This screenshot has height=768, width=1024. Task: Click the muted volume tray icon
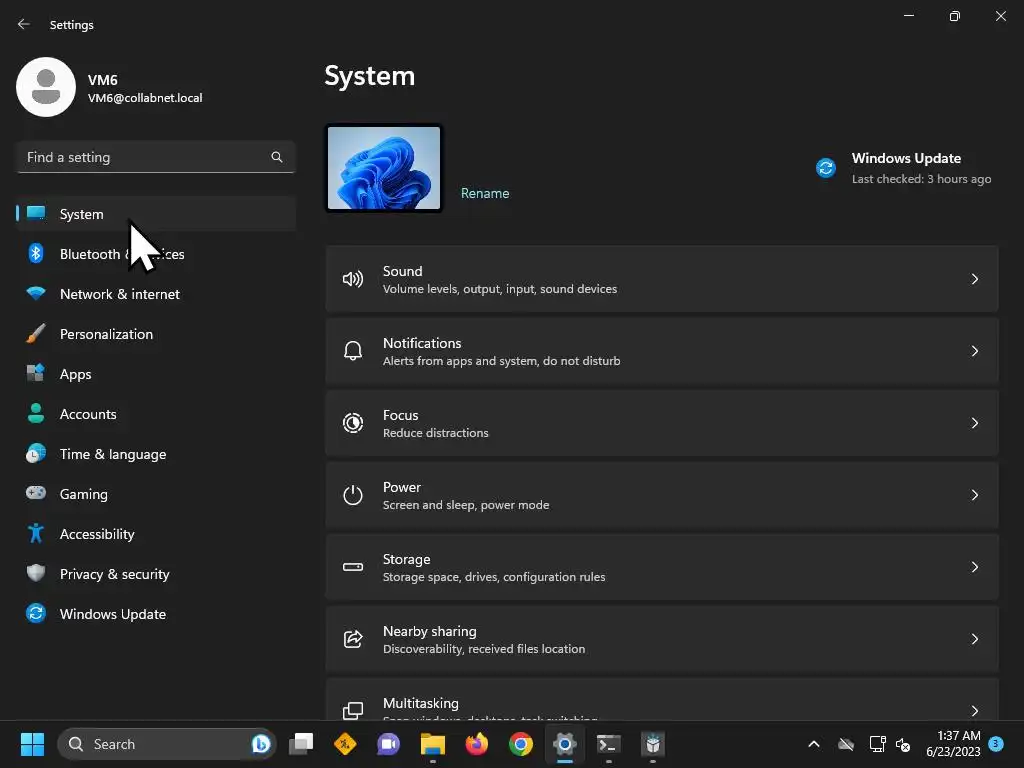903,744
